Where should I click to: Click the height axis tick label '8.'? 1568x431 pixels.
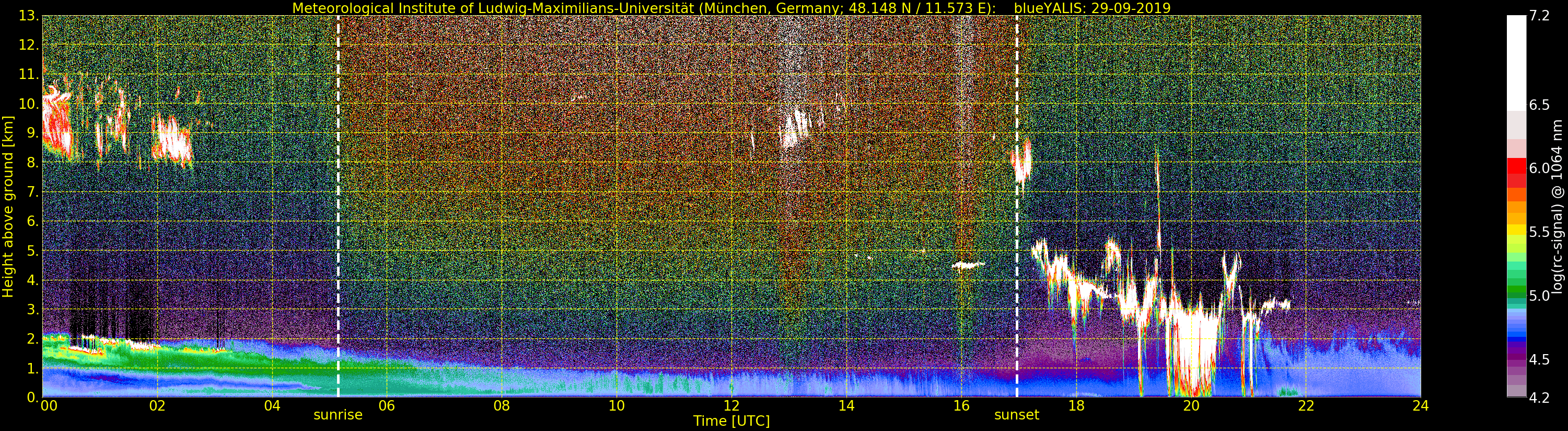pos(32,163)
